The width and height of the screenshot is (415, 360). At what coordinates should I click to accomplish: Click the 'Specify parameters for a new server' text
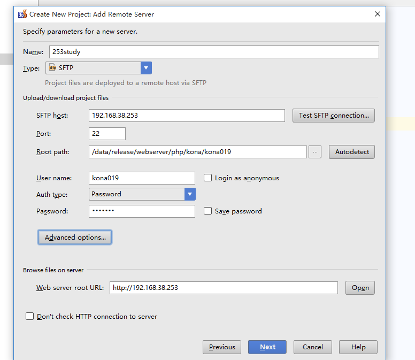pyautogui.click(x=80, y=32)
